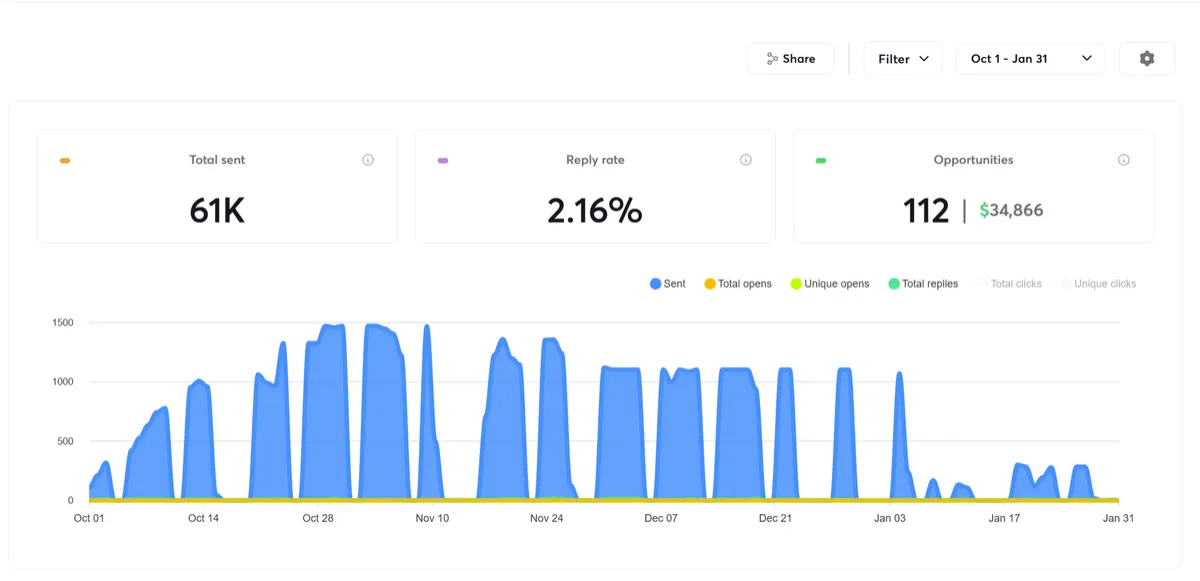
Task: Open the Oct 1 - Jan 31 date range picker
Action: (x=1030, y=59)
